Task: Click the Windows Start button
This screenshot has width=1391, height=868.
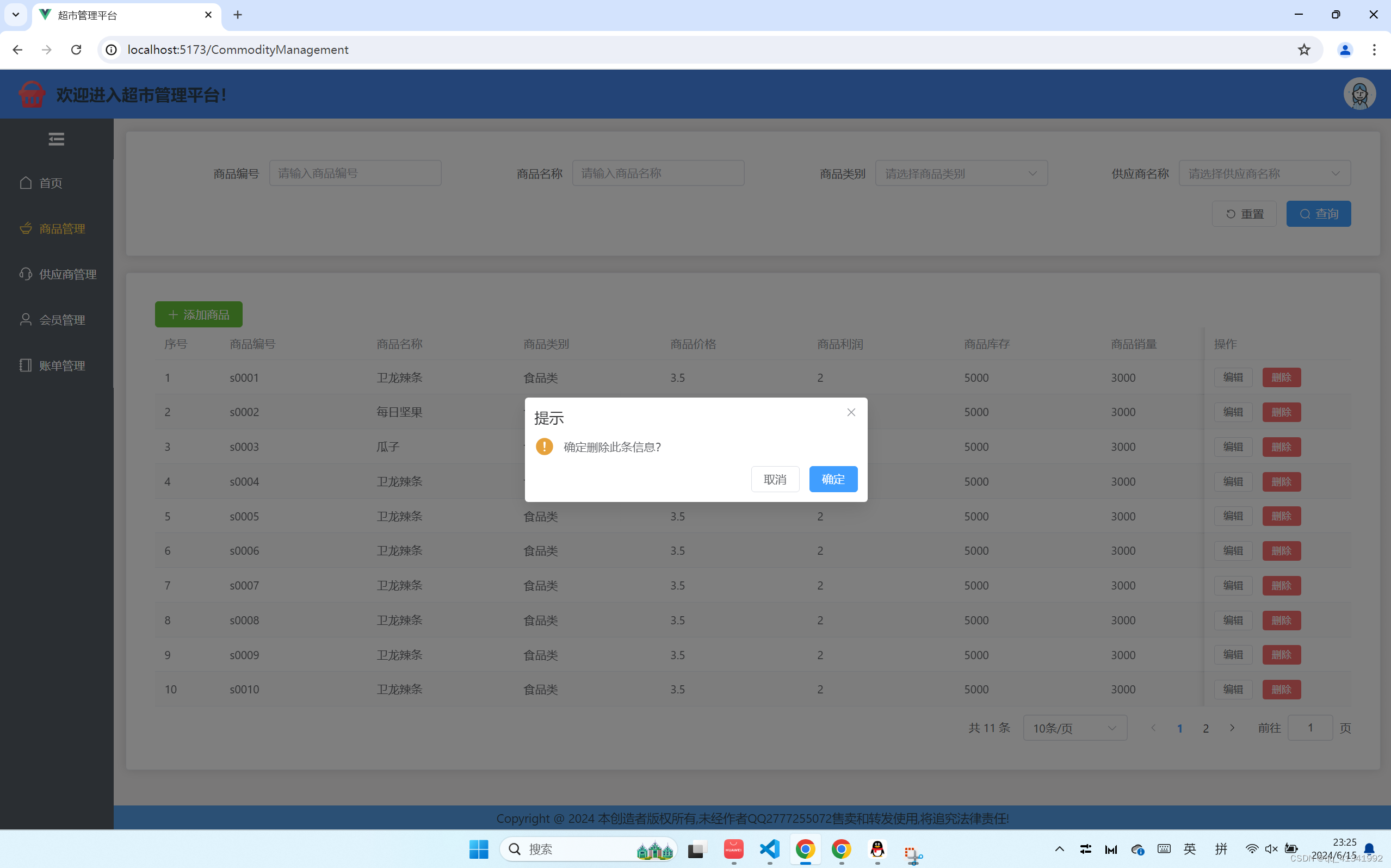Action: pyautogui.click(x=478, y=849)
